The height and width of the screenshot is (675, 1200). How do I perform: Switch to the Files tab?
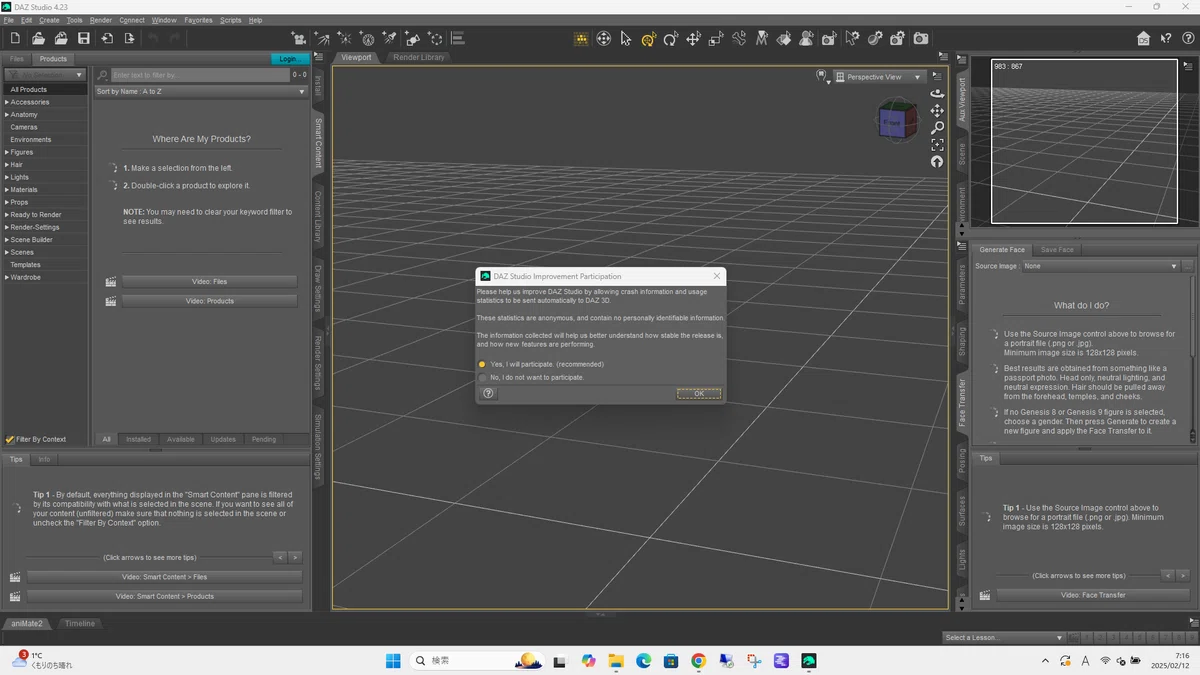(17, 59)
